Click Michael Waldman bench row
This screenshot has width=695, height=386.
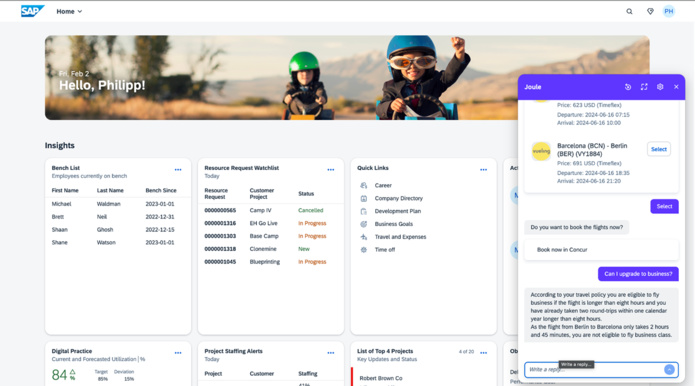117,204
